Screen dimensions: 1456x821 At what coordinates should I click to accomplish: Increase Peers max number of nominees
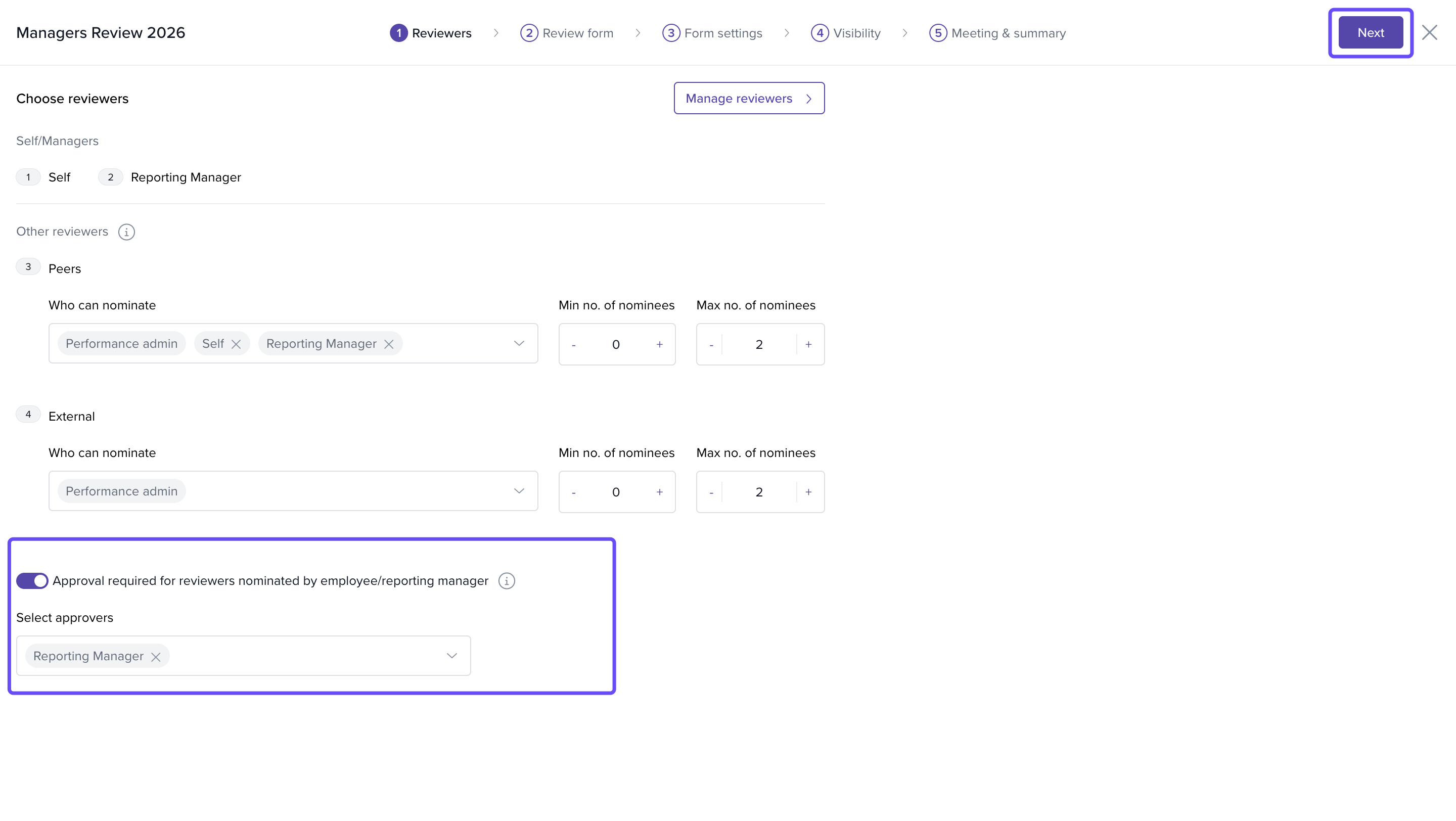pos(808,344)
